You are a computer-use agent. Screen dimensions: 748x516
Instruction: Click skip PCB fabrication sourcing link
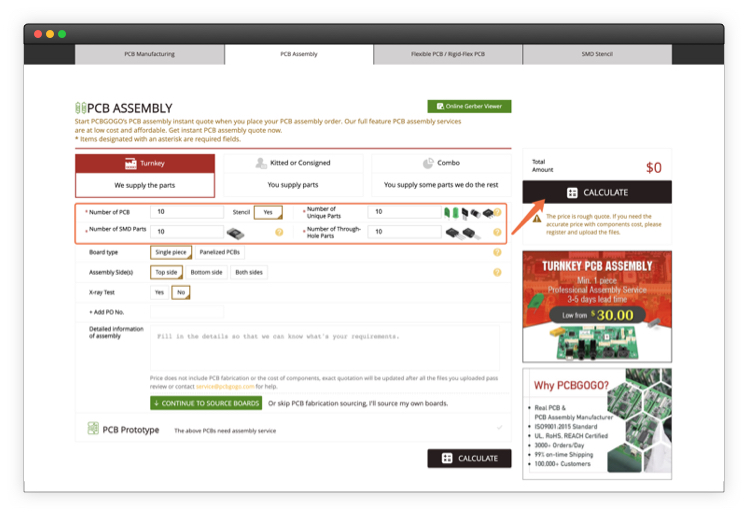coord(358,403)
